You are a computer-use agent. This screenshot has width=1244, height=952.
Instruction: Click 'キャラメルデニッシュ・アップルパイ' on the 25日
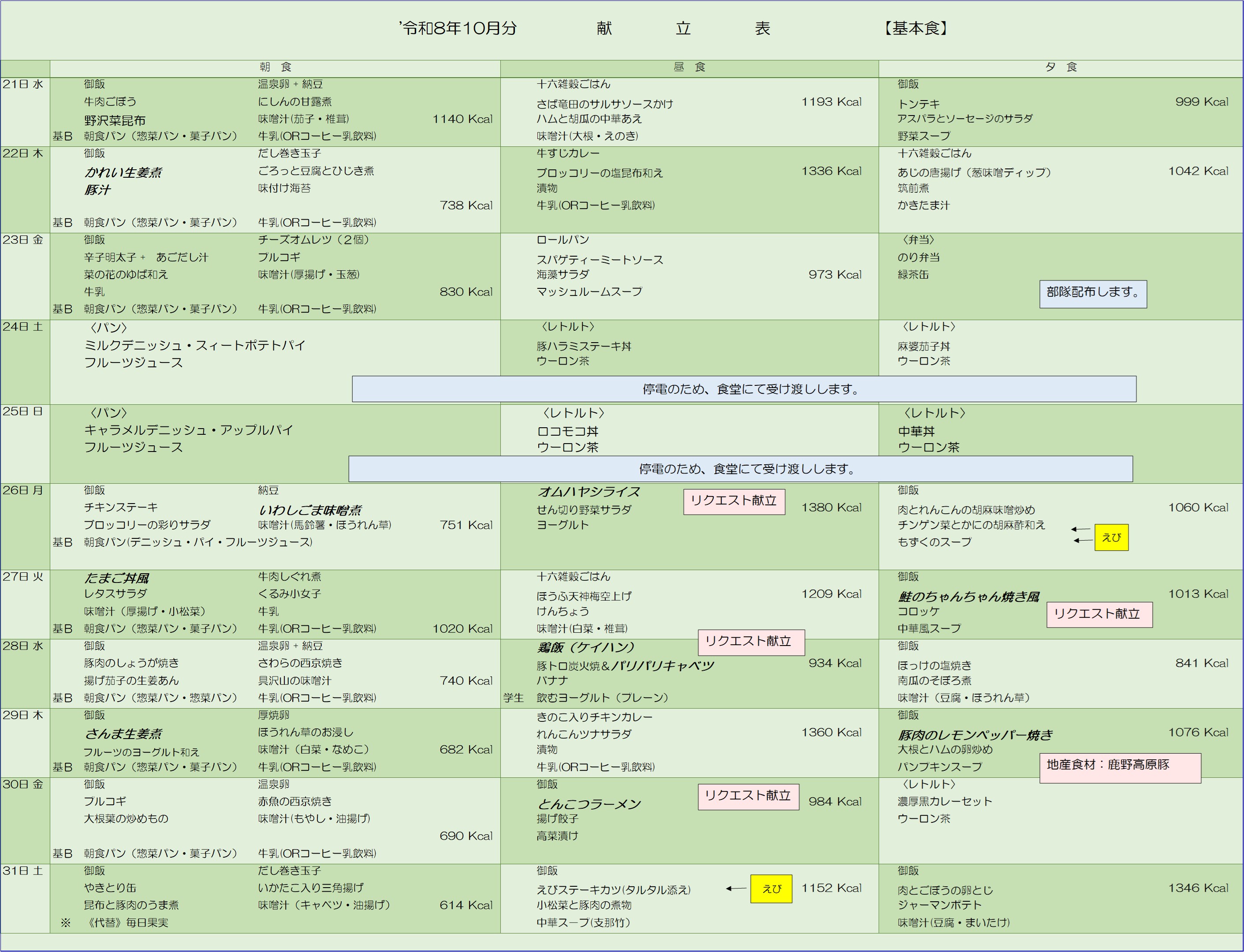[189, 430]
